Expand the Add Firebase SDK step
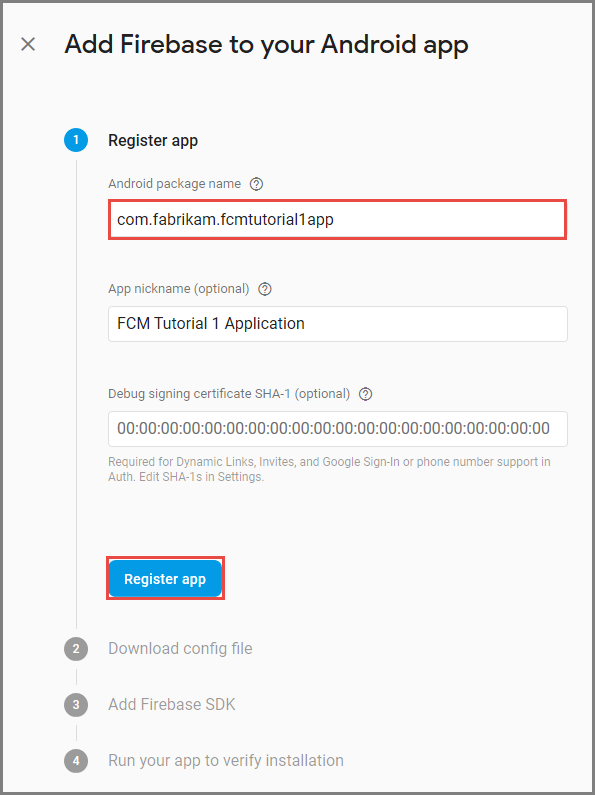This screenshot has height=795, width=595. click(x=172, y=704)
